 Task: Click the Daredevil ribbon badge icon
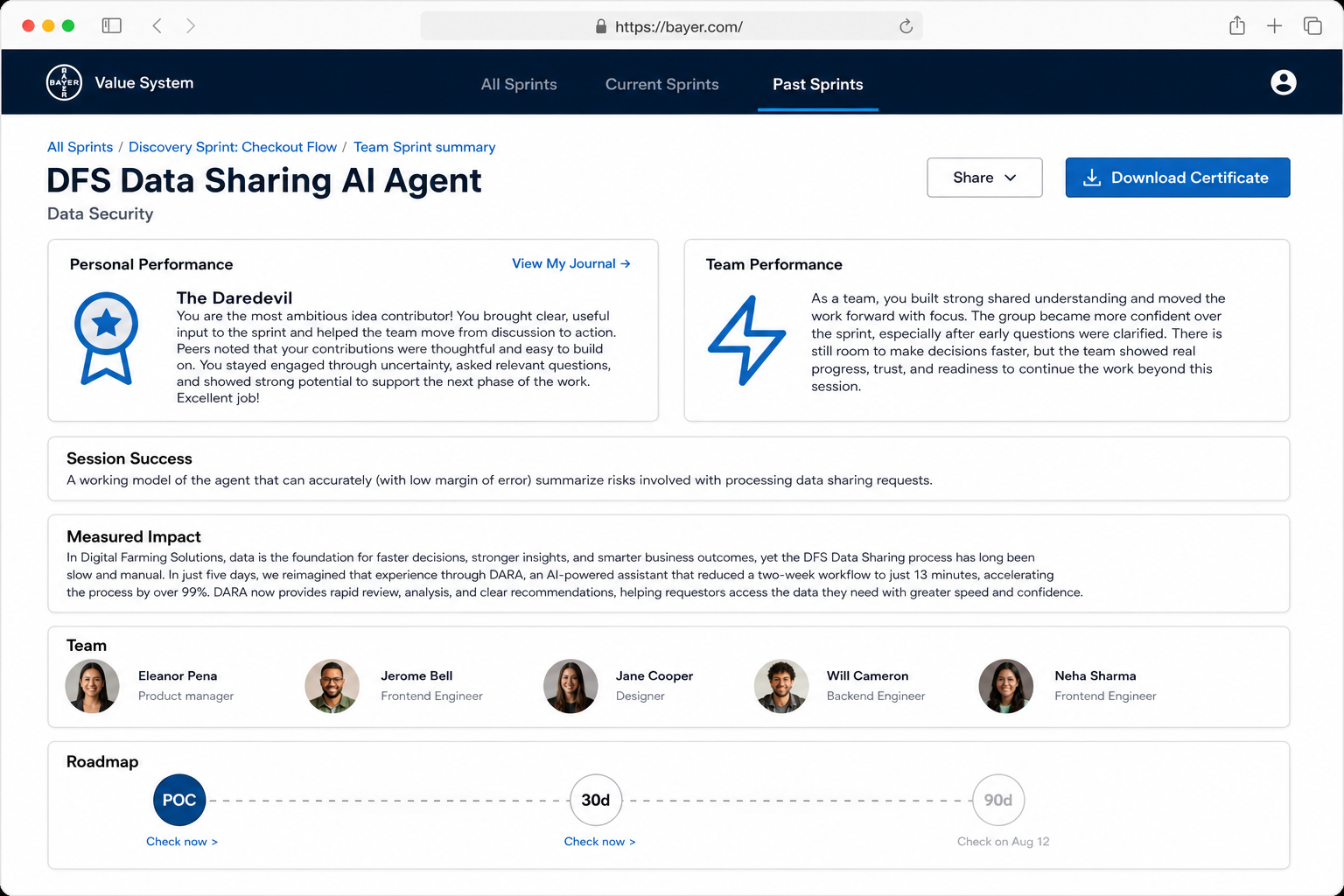pos(106,339)
